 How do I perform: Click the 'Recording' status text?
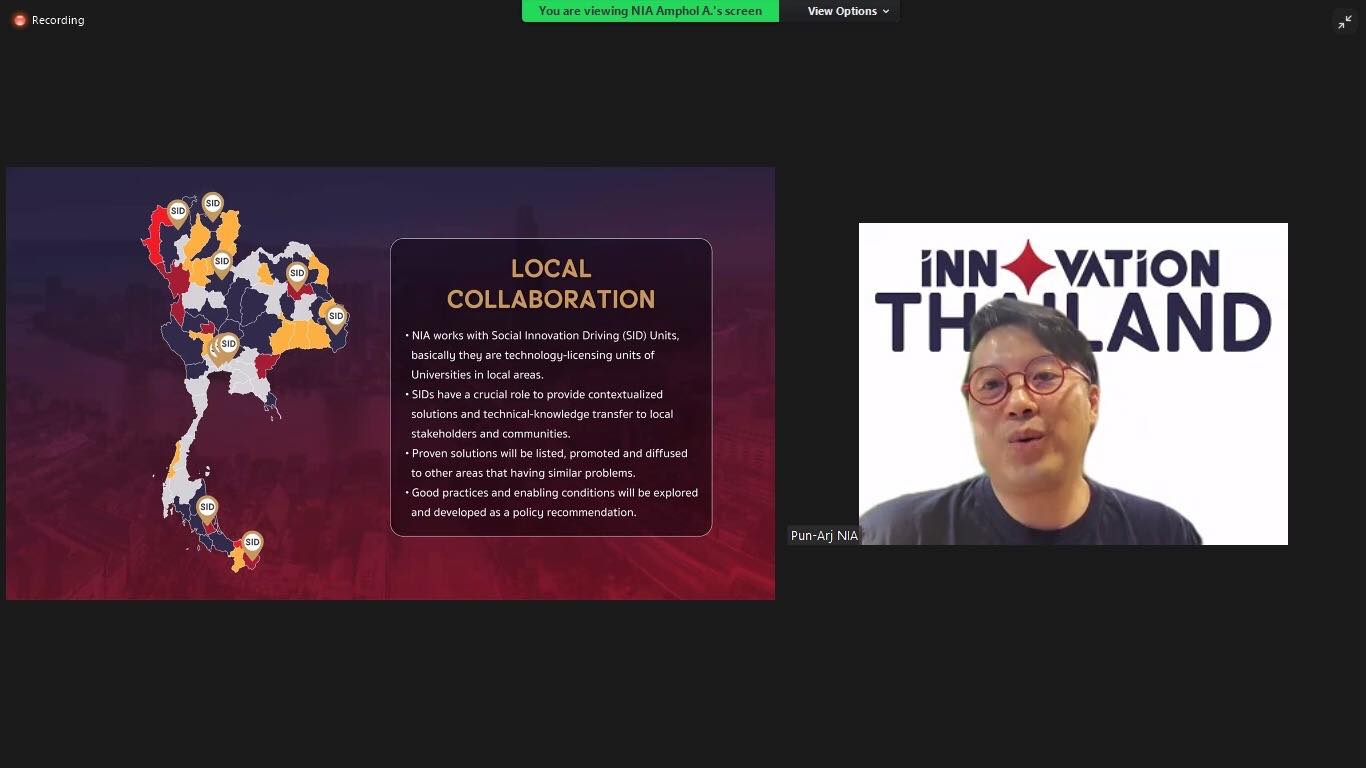[58, 20]
